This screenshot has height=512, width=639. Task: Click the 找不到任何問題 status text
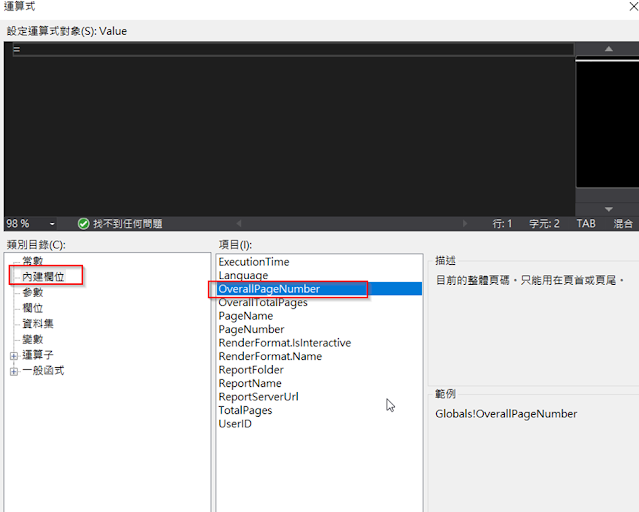tap(128, 224)
